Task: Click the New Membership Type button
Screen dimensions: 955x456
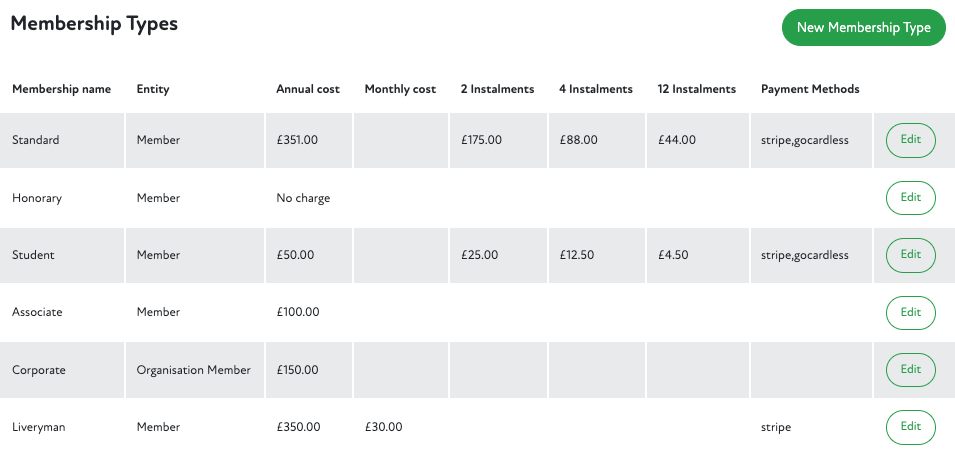Action: [x=863, y=27]
